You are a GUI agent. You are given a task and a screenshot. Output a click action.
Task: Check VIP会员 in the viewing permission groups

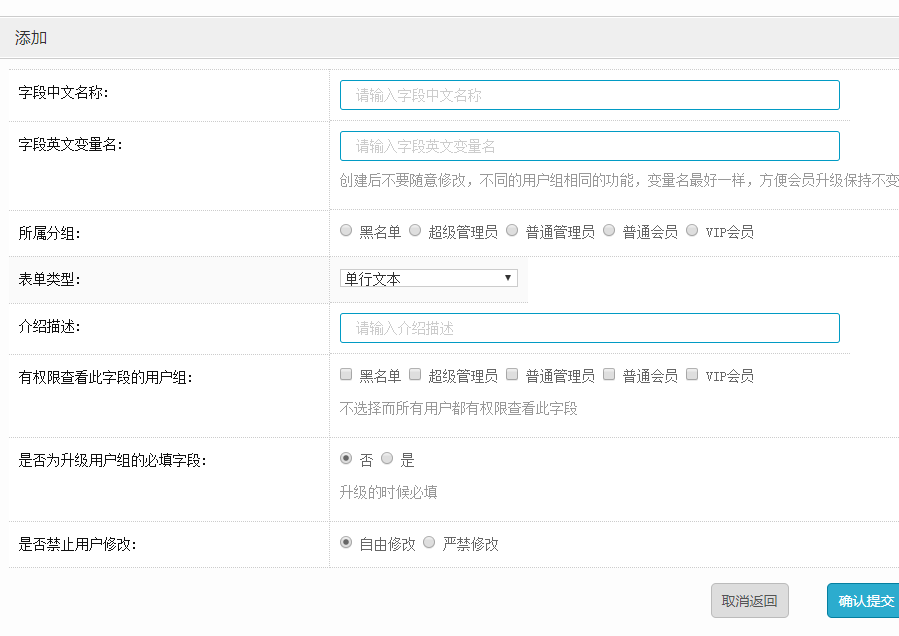692,374
